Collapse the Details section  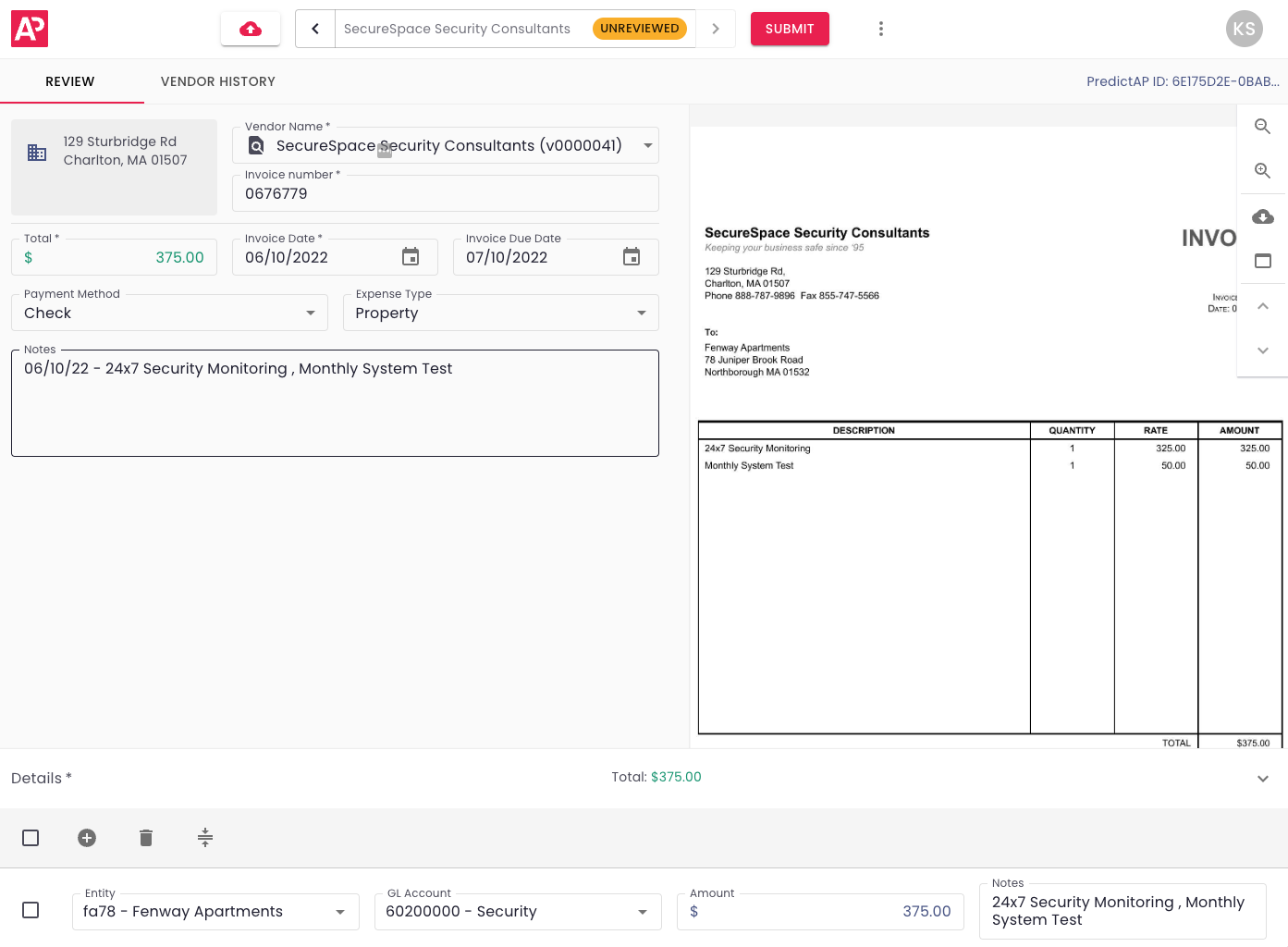(x=1263, y=778)
